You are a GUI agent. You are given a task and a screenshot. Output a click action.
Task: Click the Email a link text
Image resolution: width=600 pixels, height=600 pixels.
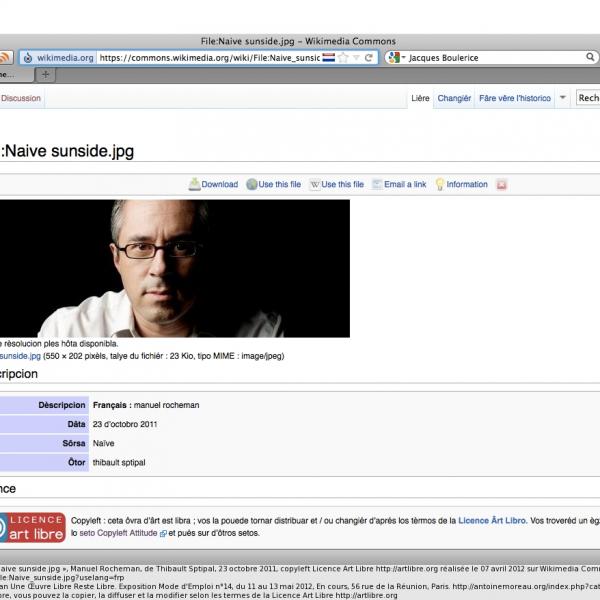click(405, 184)
